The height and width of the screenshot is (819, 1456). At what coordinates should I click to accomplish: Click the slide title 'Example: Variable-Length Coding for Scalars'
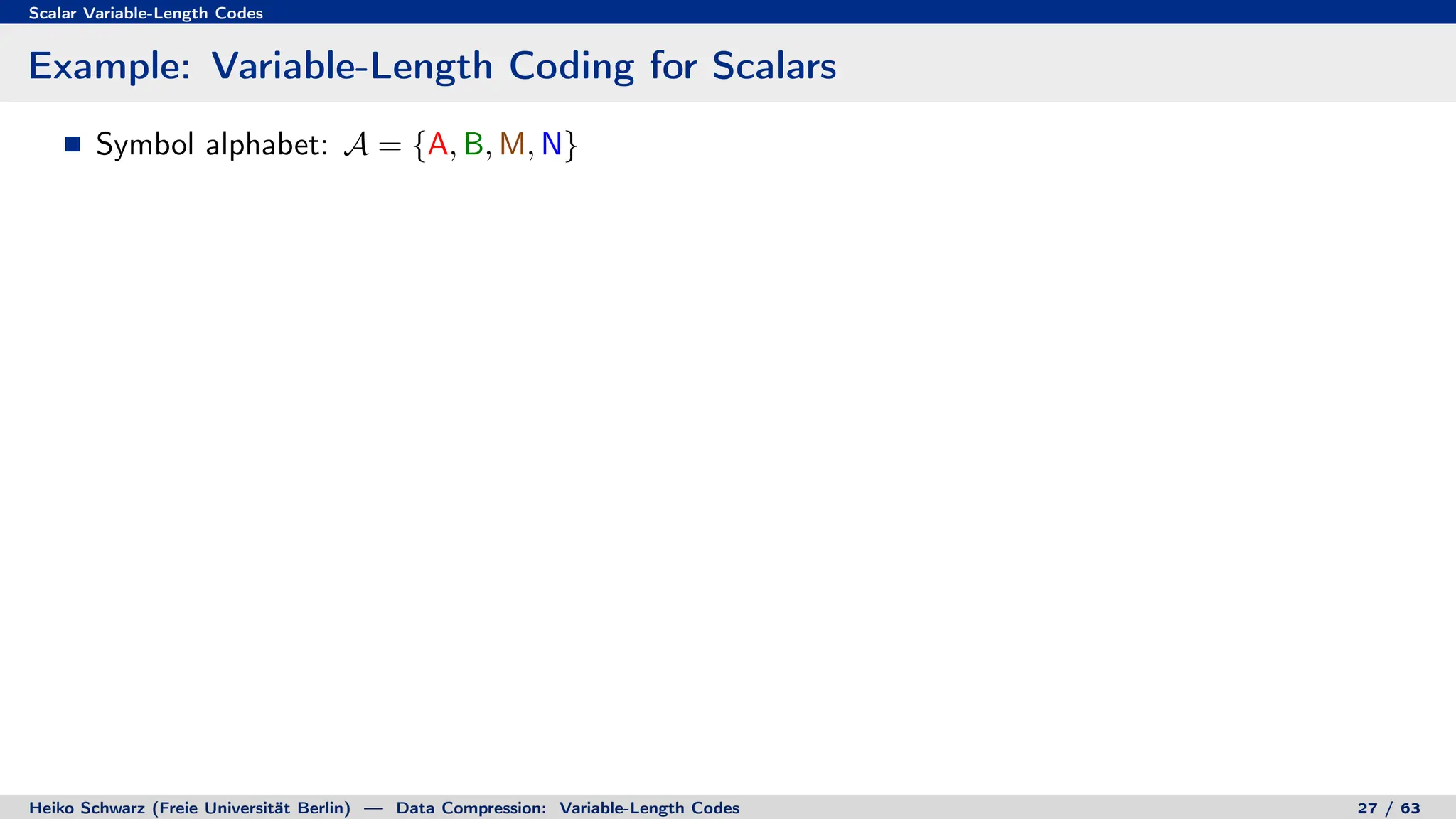432,66
